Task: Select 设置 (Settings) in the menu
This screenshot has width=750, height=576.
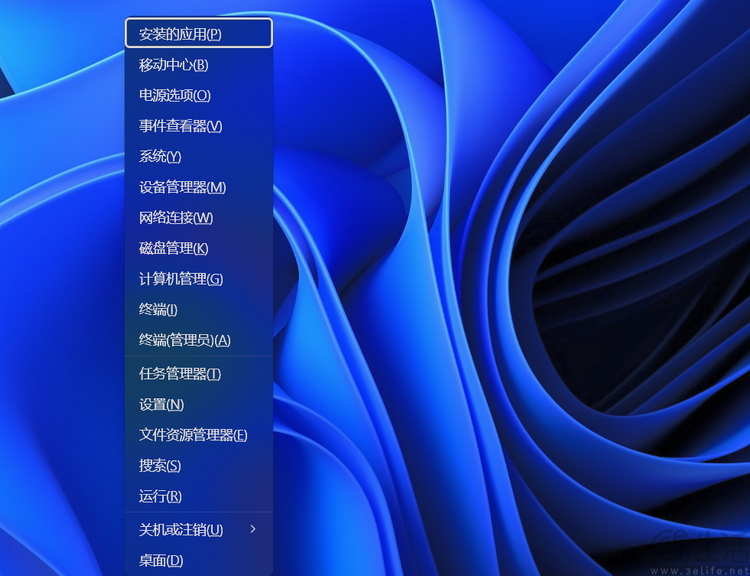Action: [x=161, y=405]
